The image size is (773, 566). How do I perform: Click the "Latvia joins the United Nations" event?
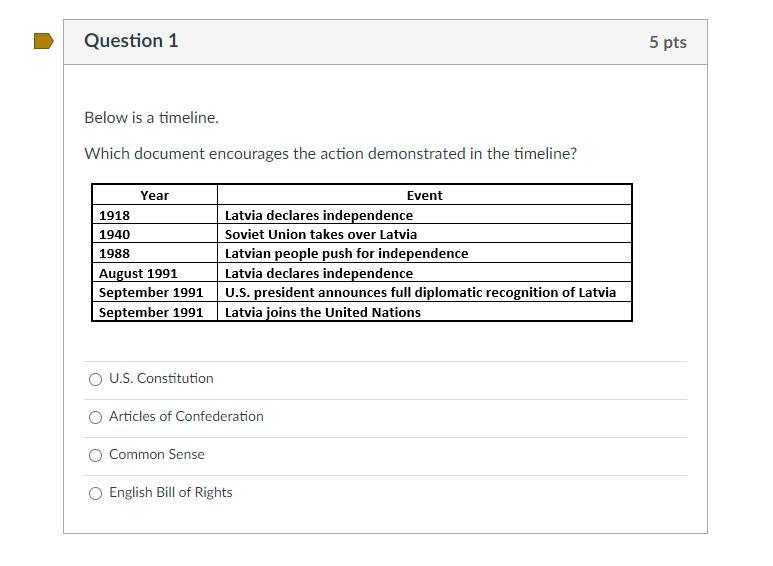coord(322,312)
